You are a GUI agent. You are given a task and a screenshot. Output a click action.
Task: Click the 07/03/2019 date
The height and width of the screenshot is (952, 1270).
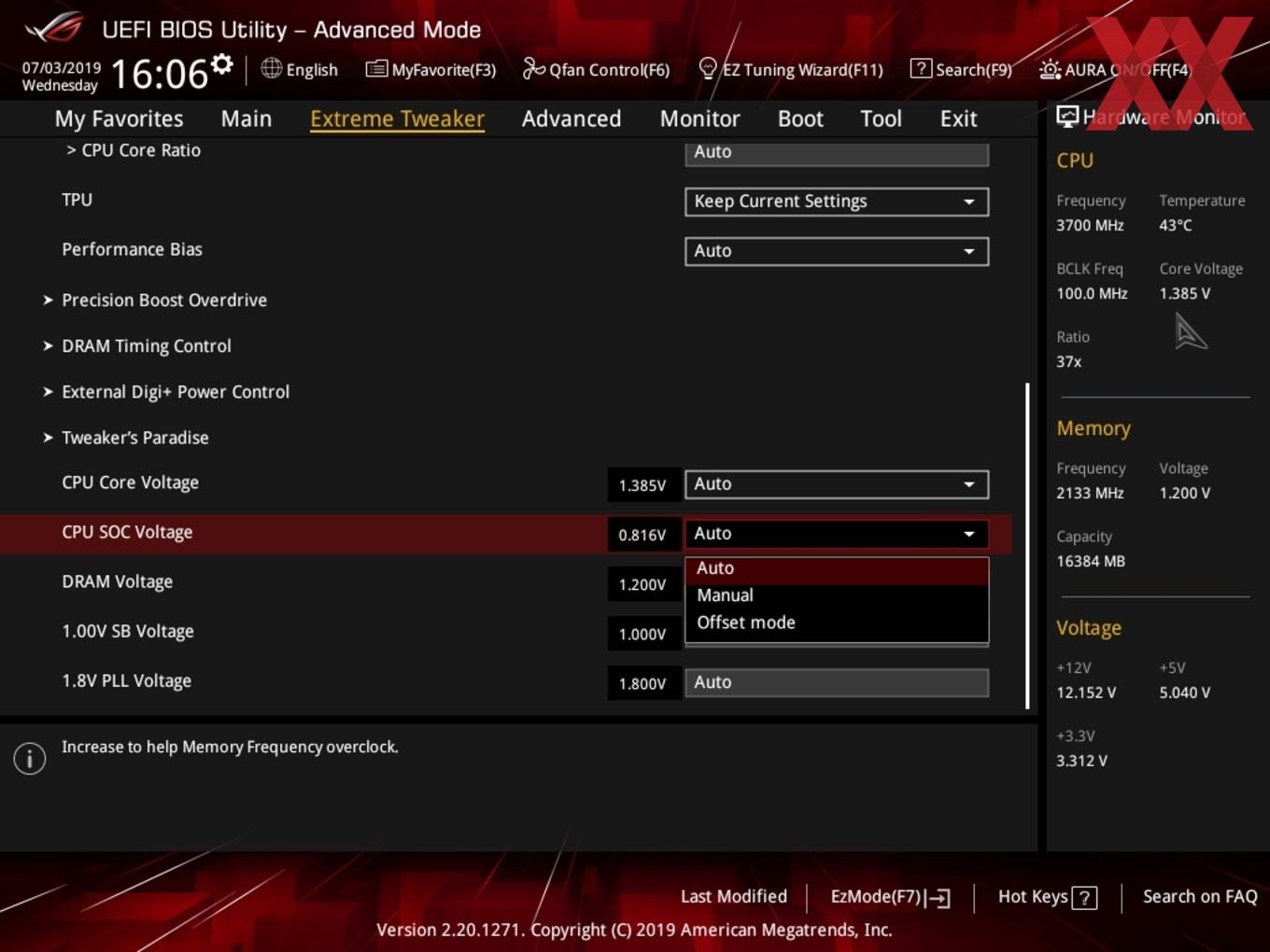click(x=62, y=67)
